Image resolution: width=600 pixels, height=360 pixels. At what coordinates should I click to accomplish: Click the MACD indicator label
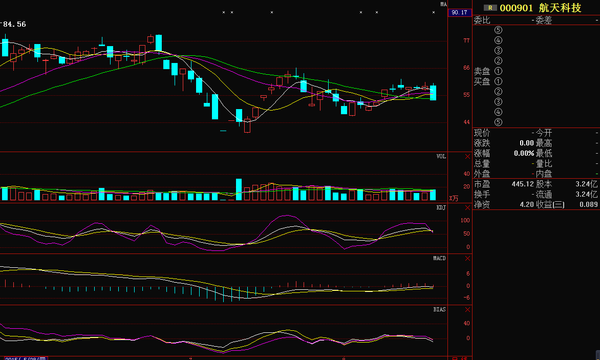pyautogui.click(x=440, y=258)
